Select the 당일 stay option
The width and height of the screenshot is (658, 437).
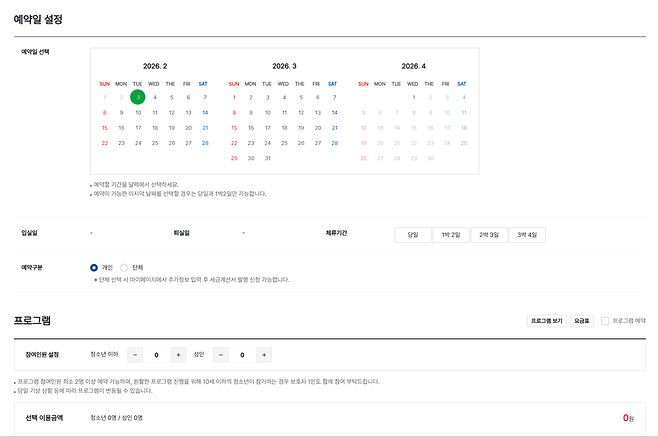[413, 235]
